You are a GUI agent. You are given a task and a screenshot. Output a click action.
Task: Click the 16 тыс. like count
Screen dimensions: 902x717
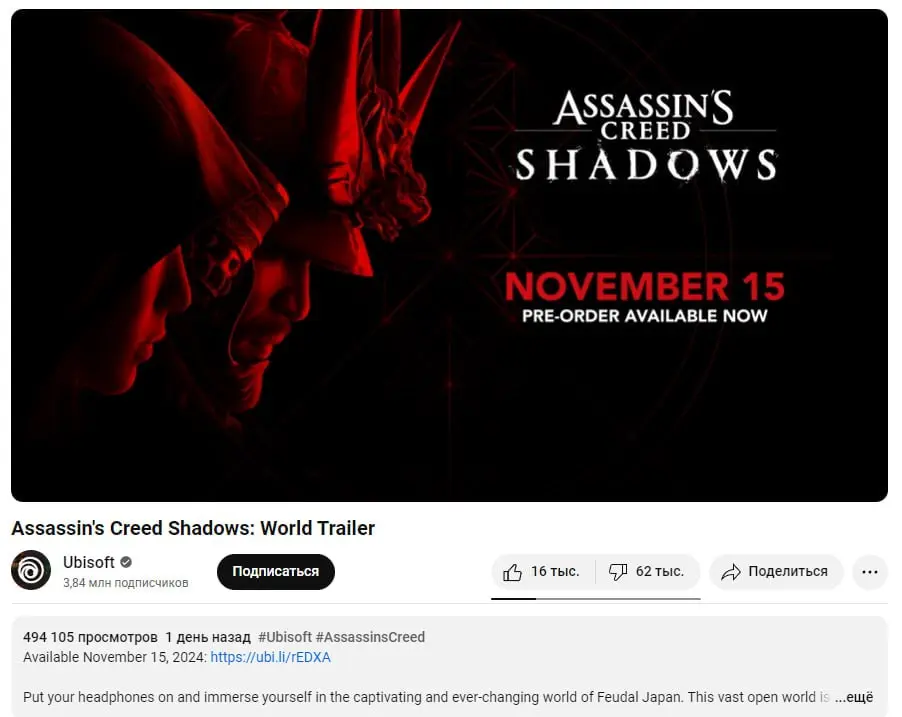(x=555, y=571)
